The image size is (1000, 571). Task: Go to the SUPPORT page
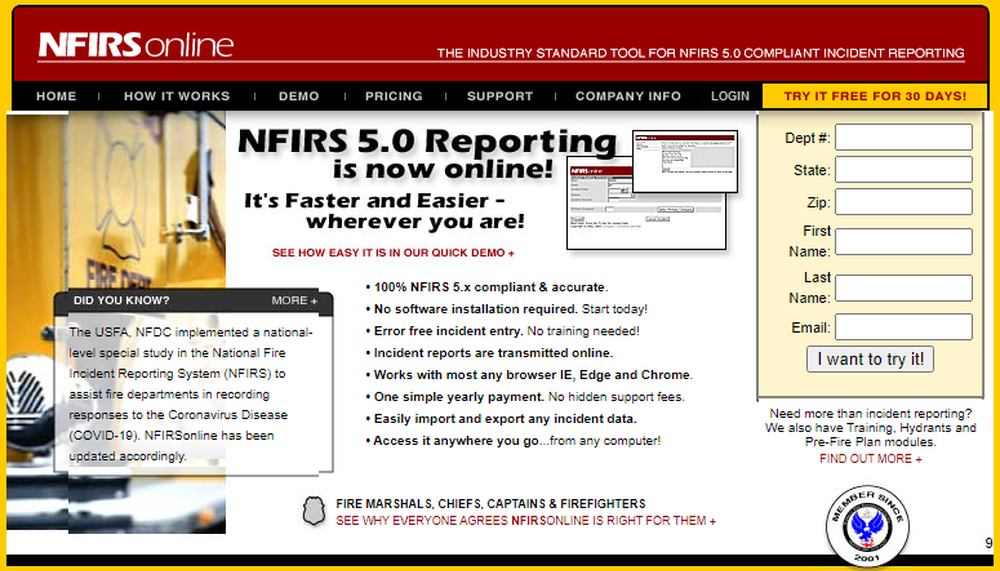coord(499,96)
